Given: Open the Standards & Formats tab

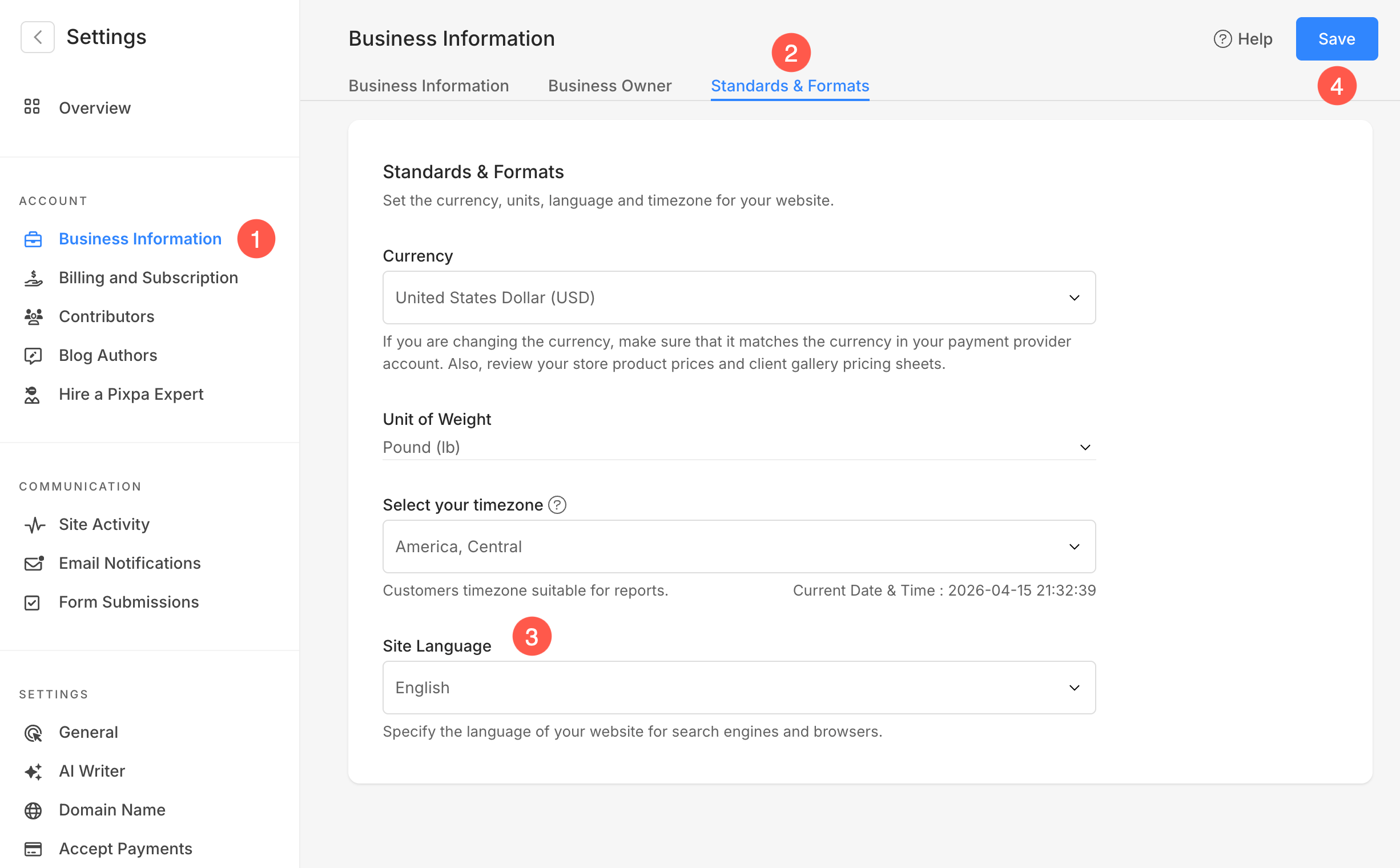Looking at the screenshot, I should (x=789, y=86).
